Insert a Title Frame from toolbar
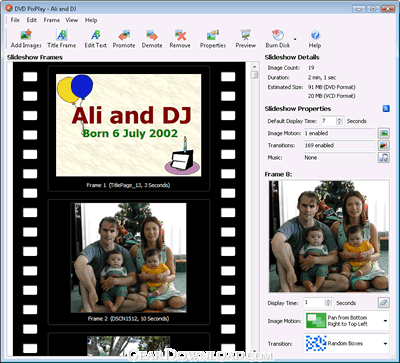400x363 pixels. (x=62, y=39)
